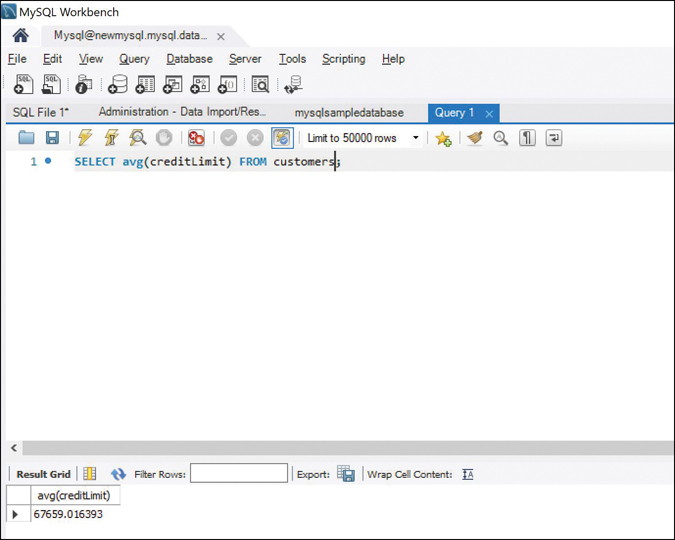Stop the query being executed
675x540 pixels.
pyautogui.click(x=164, y=138)
